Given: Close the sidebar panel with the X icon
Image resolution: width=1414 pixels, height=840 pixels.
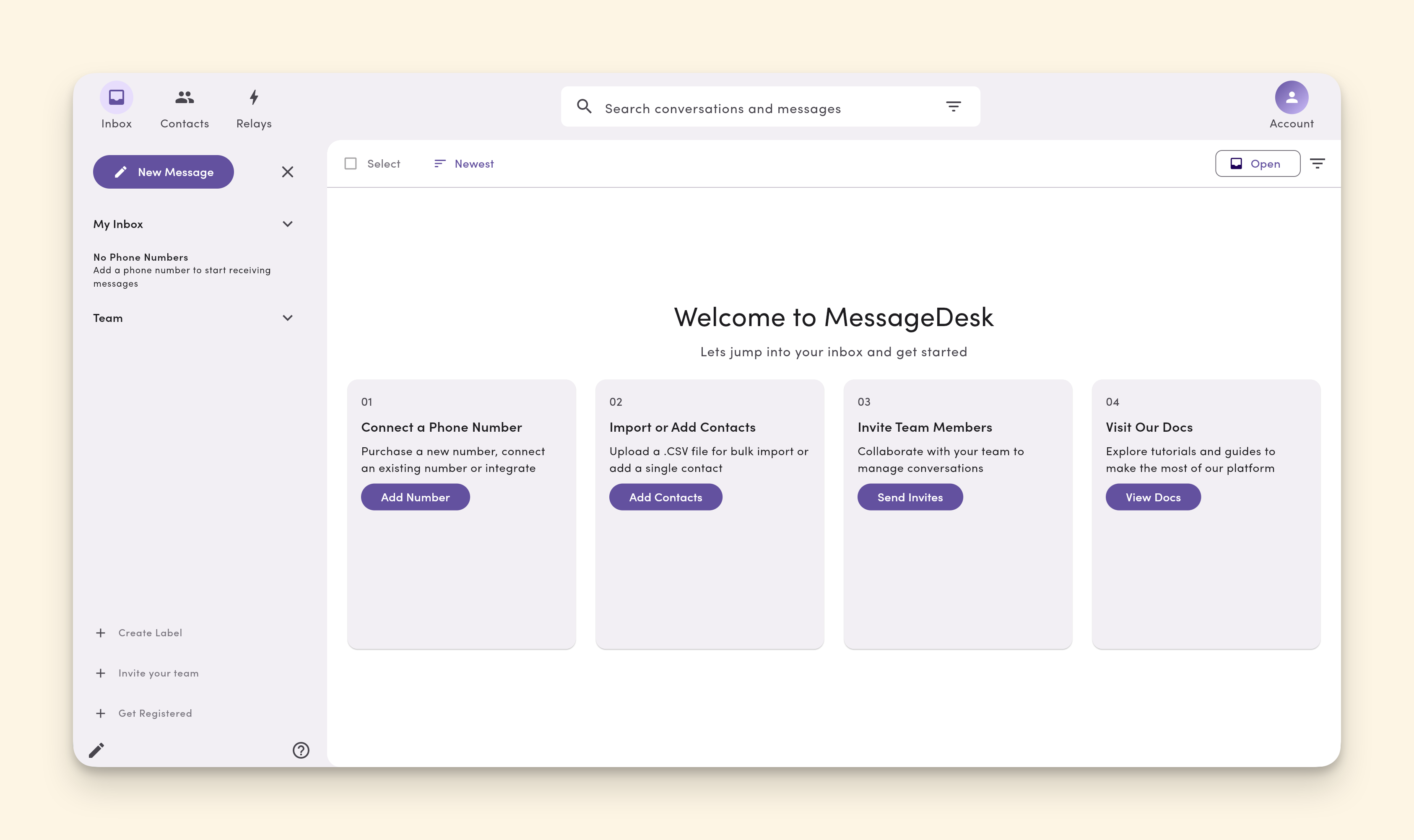Looking at the screenshot, I should [x=288, y=171].
